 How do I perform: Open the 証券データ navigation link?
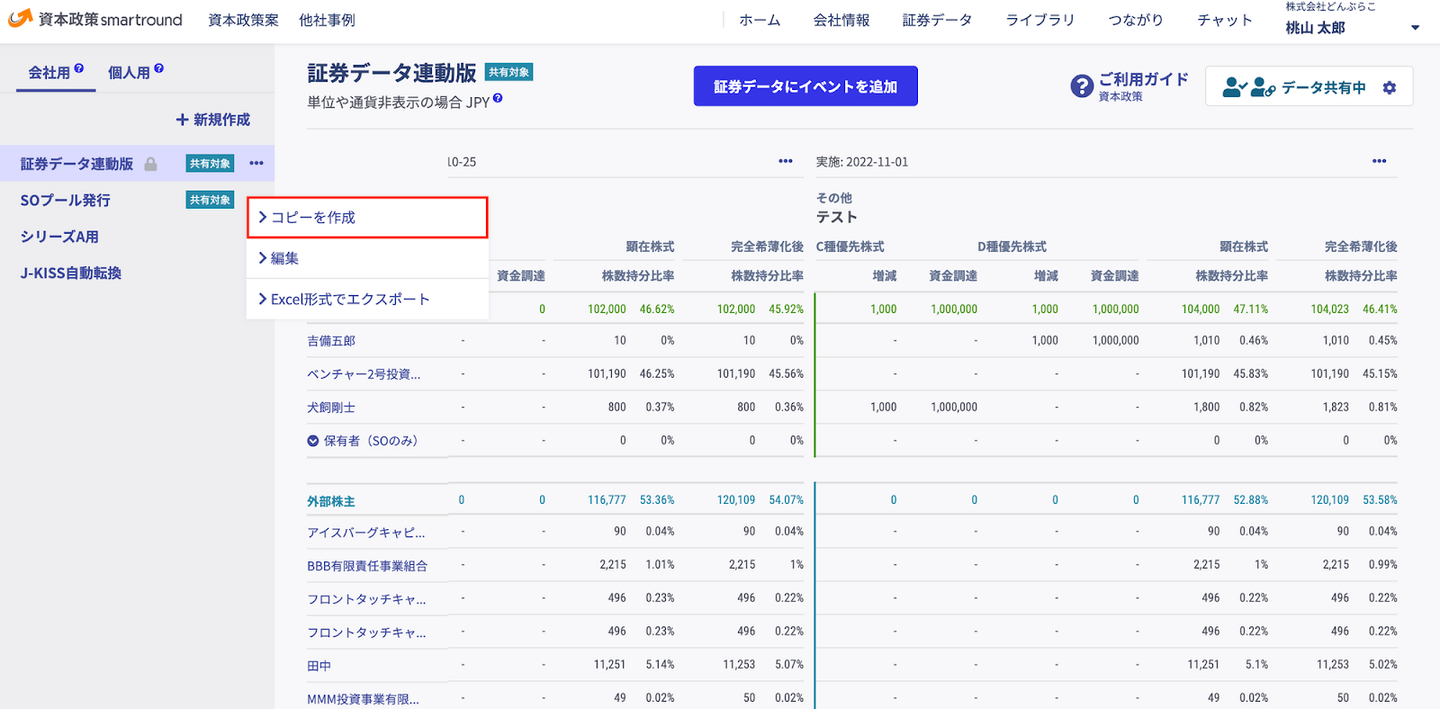[937, 20]
